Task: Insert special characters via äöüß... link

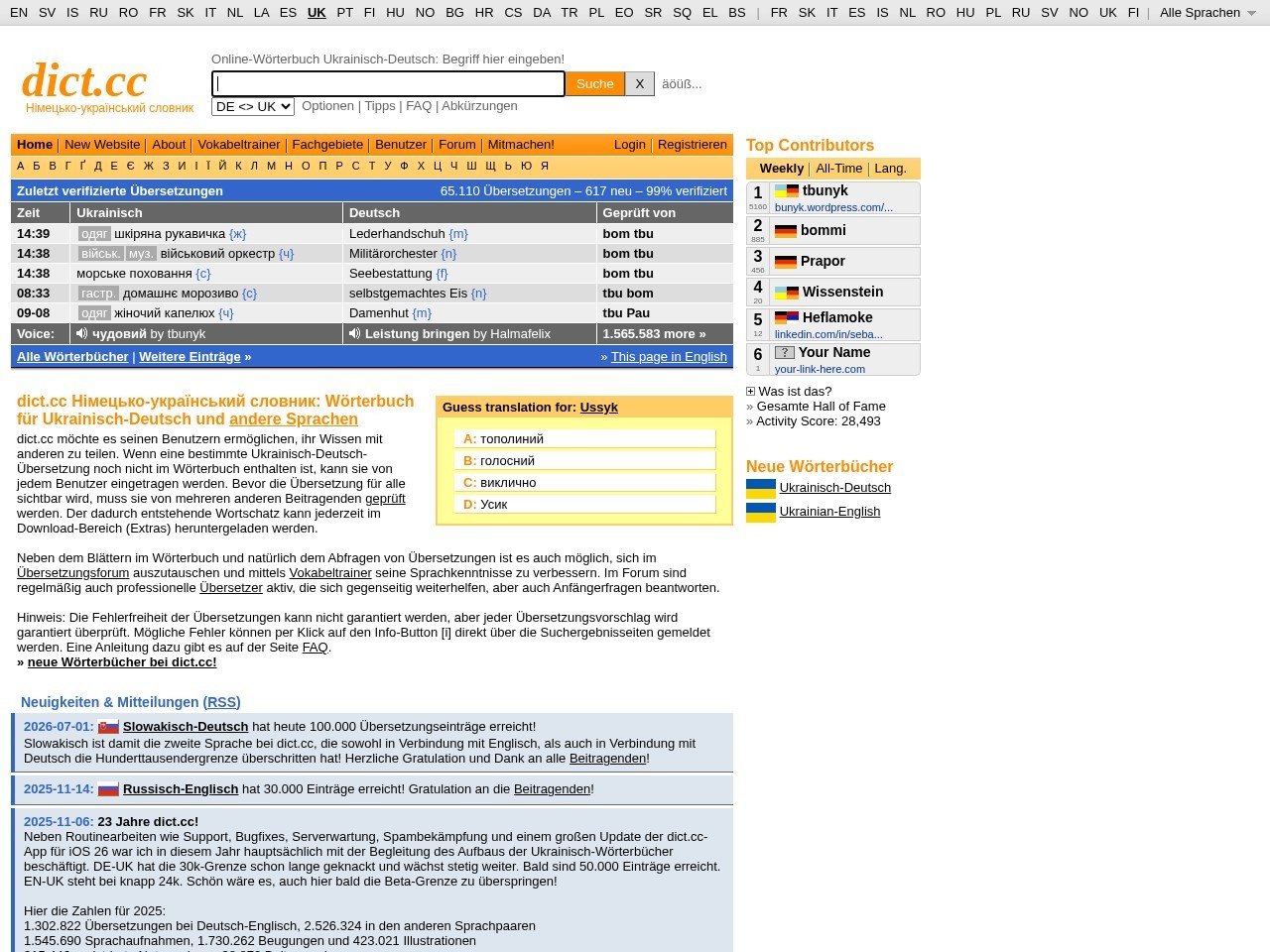Action: (x=682, y=84)
